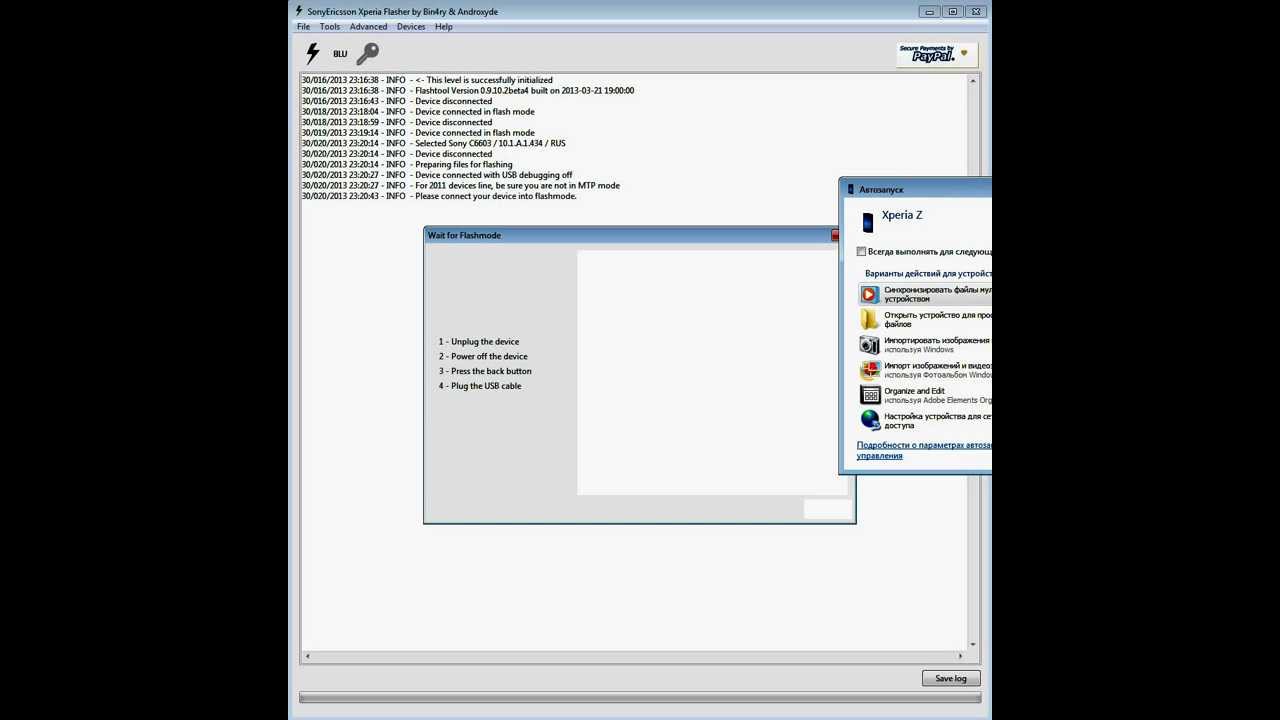Click the Flashtool lightning icon in title bar
1280x720 pixels.
(x=298, y=11)
